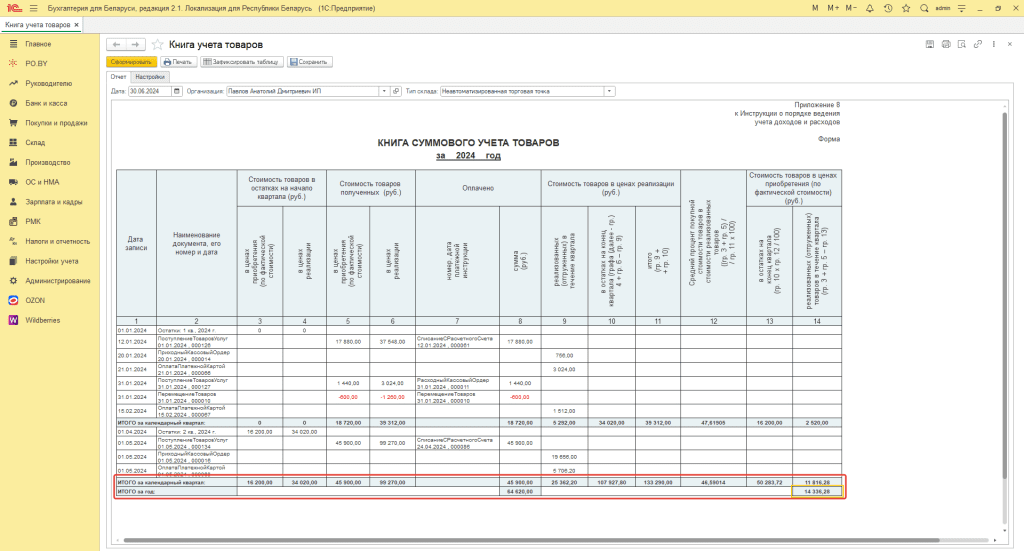Click the preview icon in form header
The image size is (1024, 551).
coord(961,44)
